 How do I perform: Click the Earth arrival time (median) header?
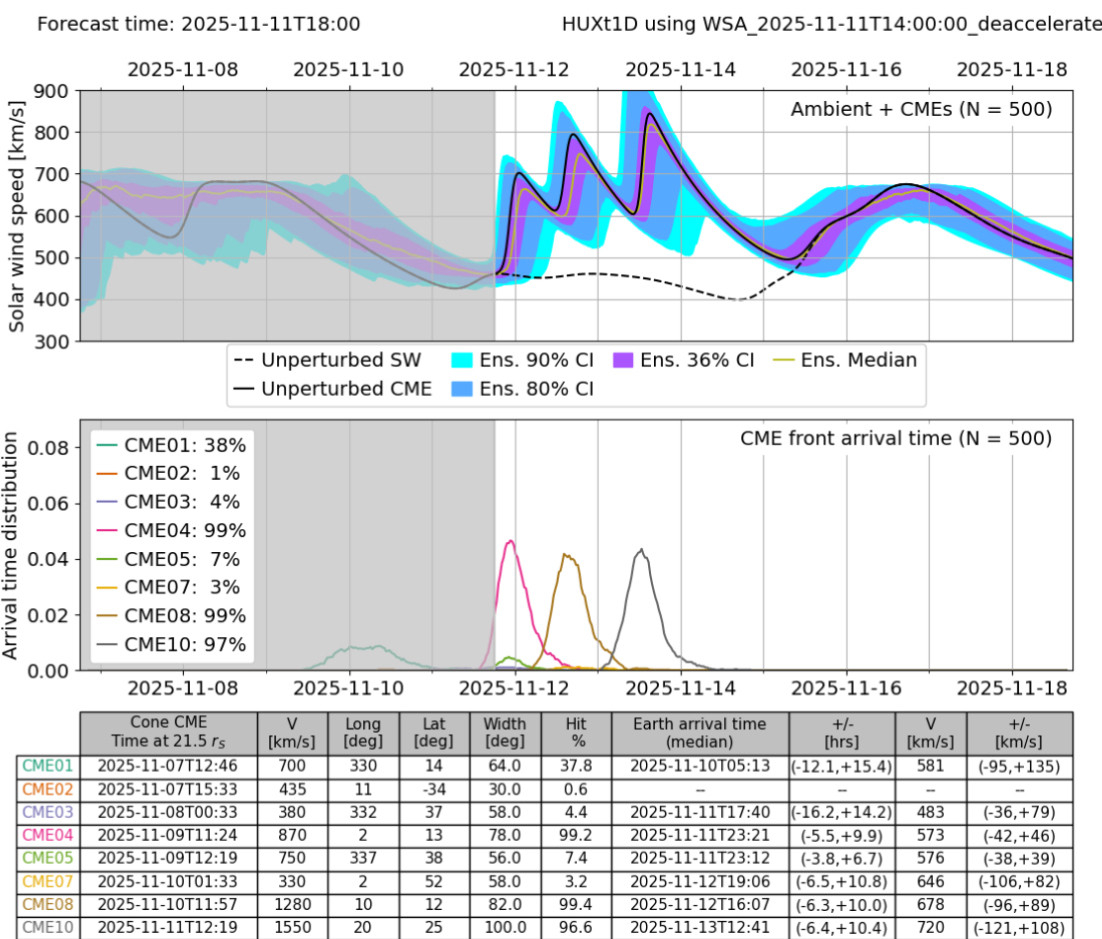click(696, 733)
